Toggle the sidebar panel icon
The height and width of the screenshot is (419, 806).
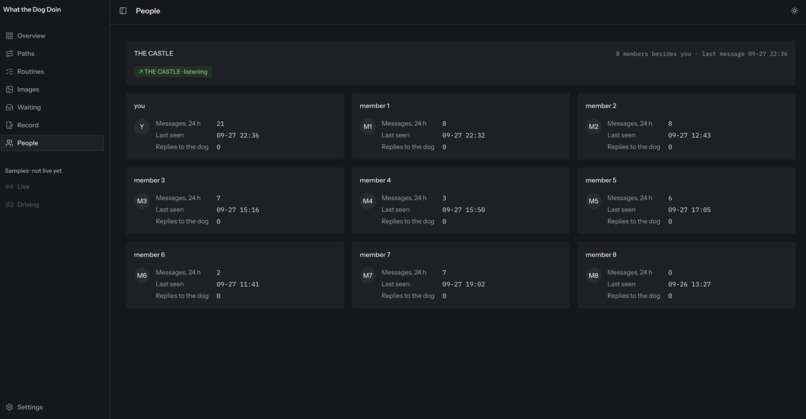click(123, 11)
